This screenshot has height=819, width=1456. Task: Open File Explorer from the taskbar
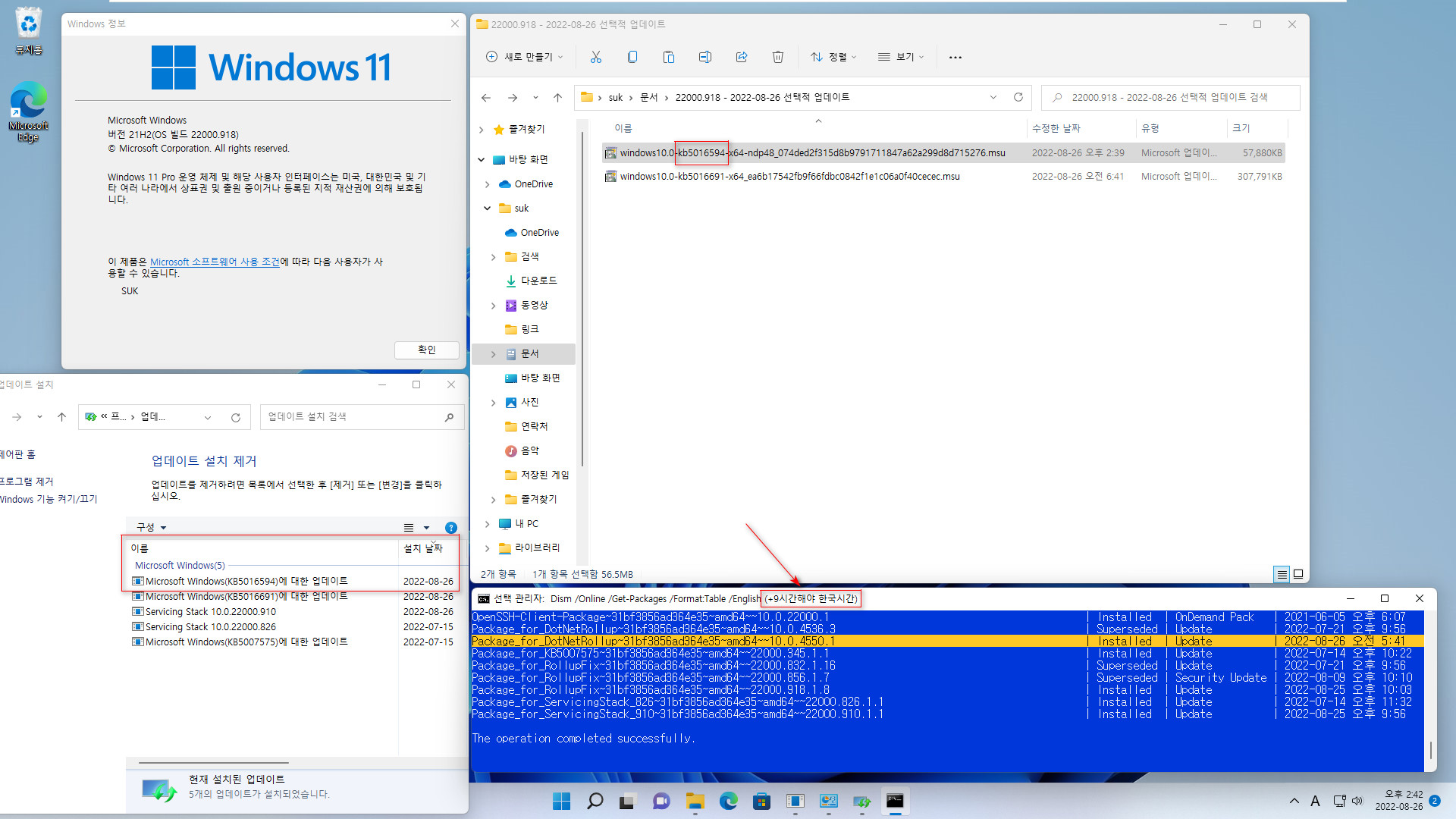click(695, 801)
